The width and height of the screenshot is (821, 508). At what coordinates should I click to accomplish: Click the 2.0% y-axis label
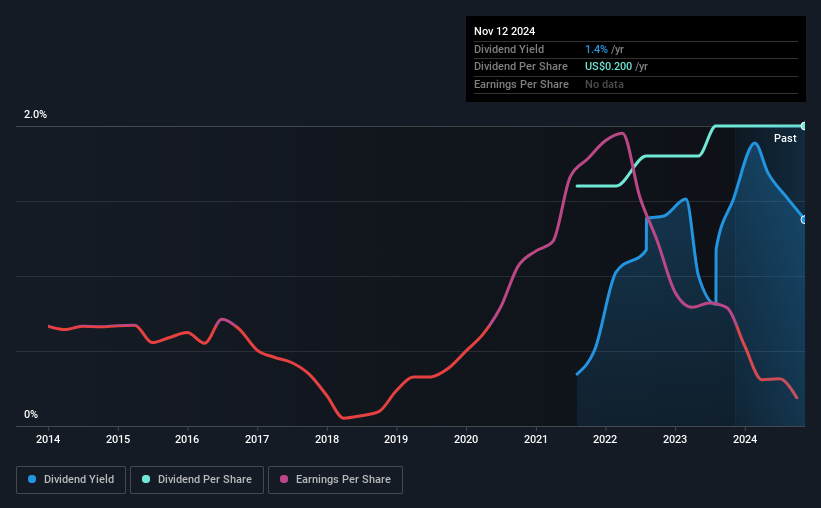35,115
